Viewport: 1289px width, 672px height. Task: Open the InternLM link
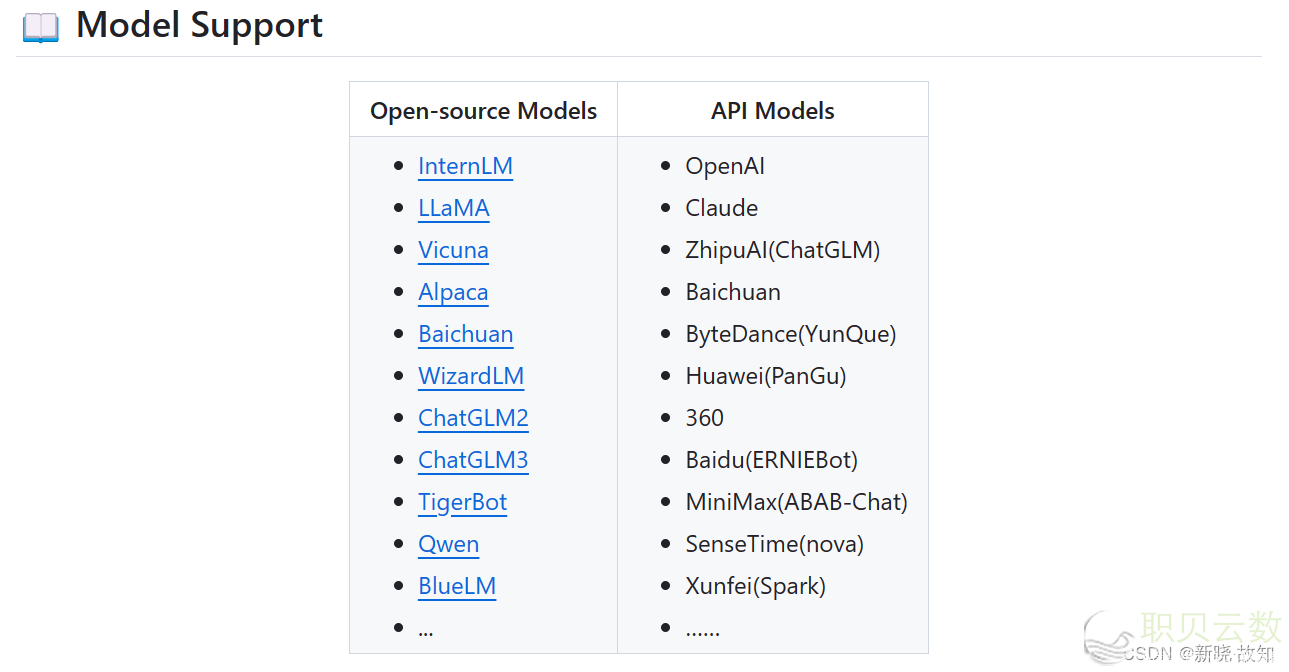[x=465, y=166]
